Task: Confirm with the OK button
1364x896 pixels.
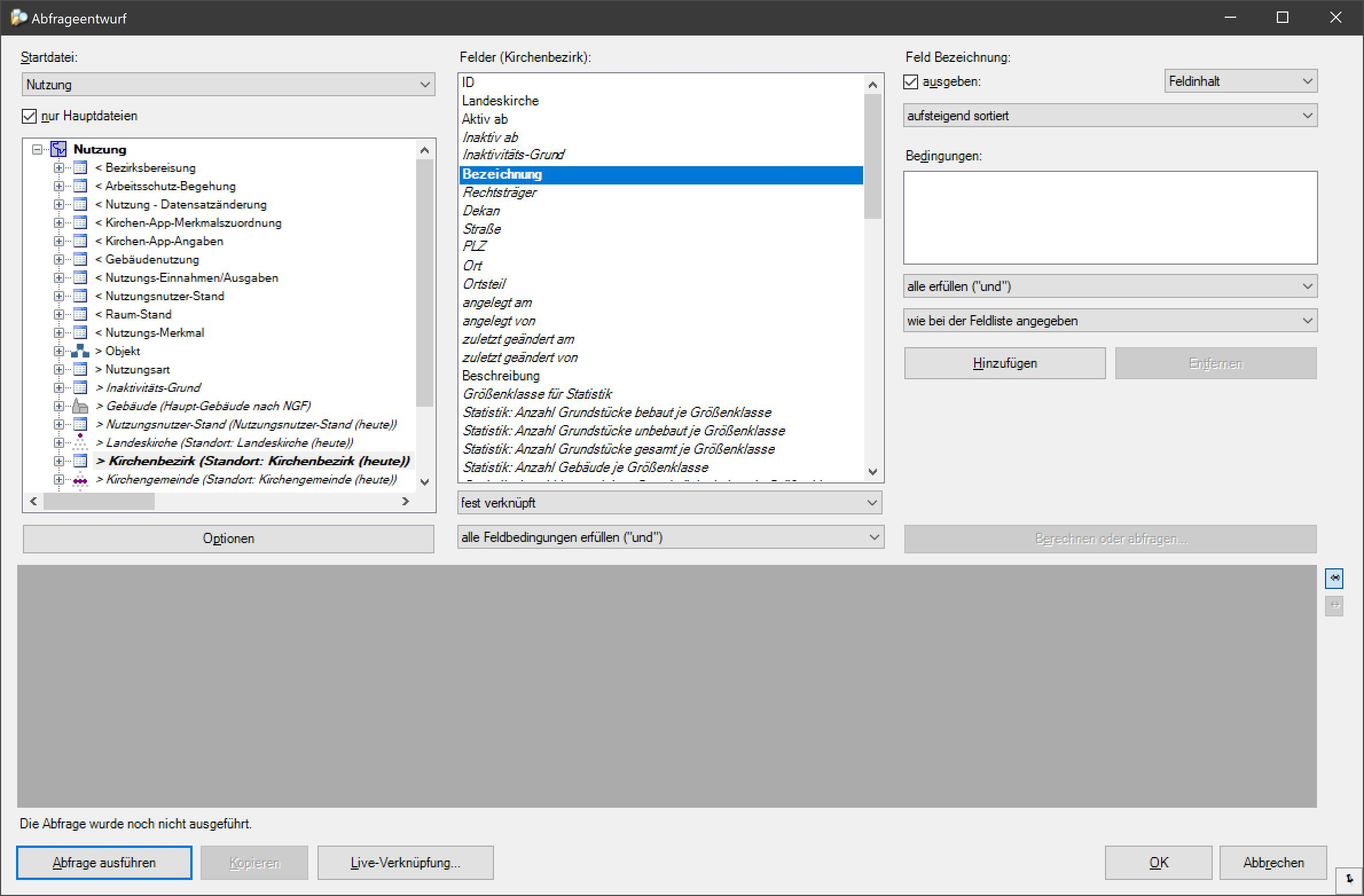Action: point(1158,863)
